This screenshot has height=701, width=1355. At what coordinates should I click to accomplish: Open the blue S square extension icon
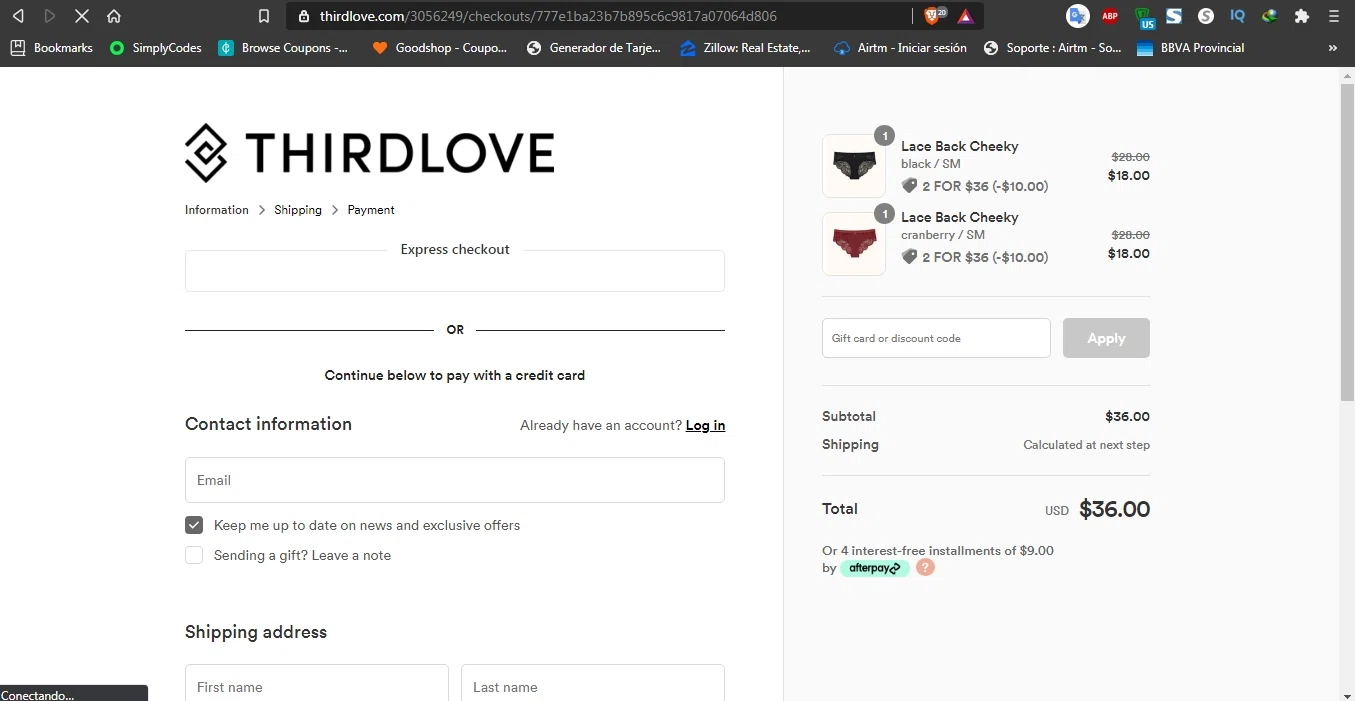click(1174, 16)
